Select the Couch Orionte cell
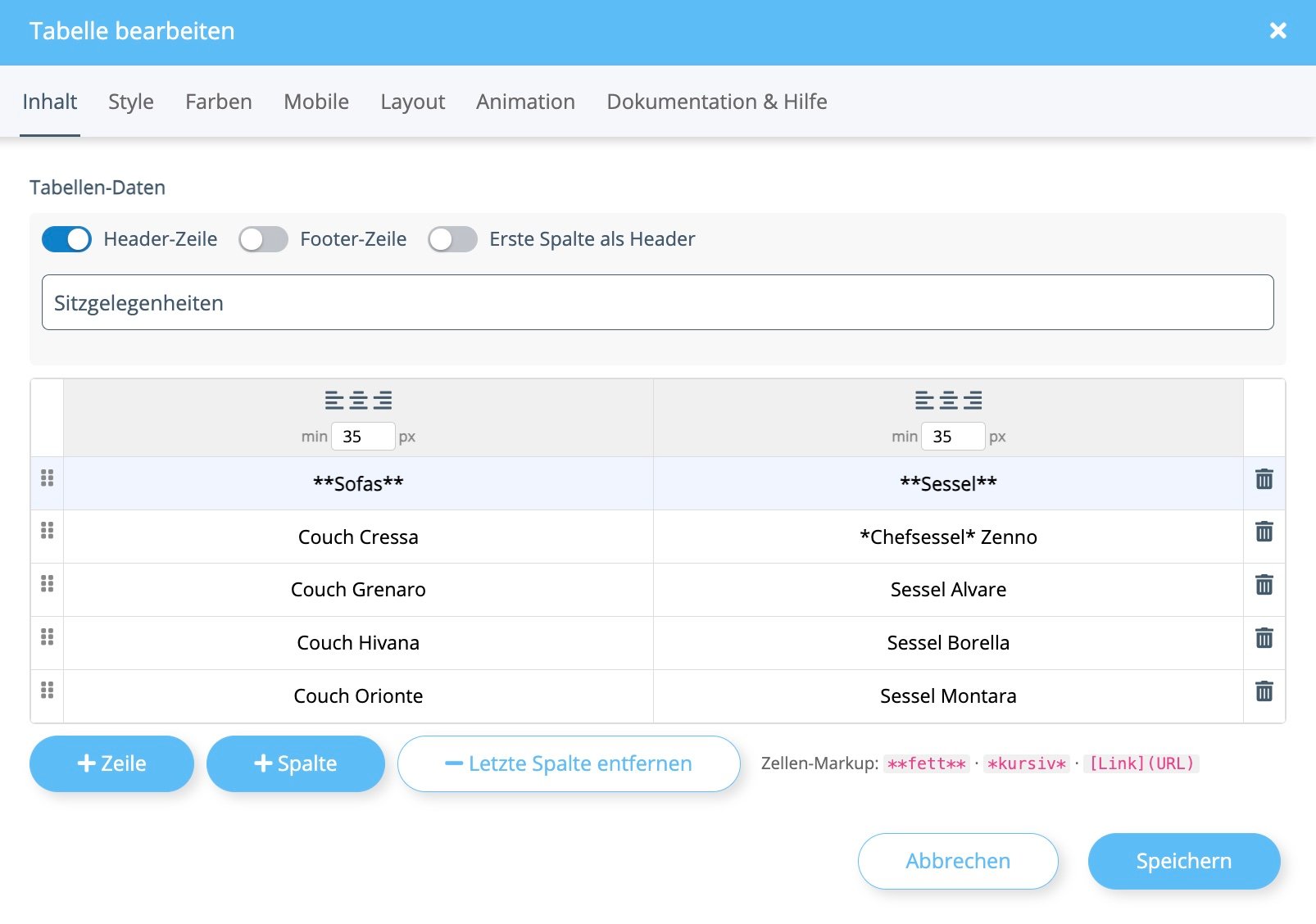 pyautogui.click(x=358, y=696)
